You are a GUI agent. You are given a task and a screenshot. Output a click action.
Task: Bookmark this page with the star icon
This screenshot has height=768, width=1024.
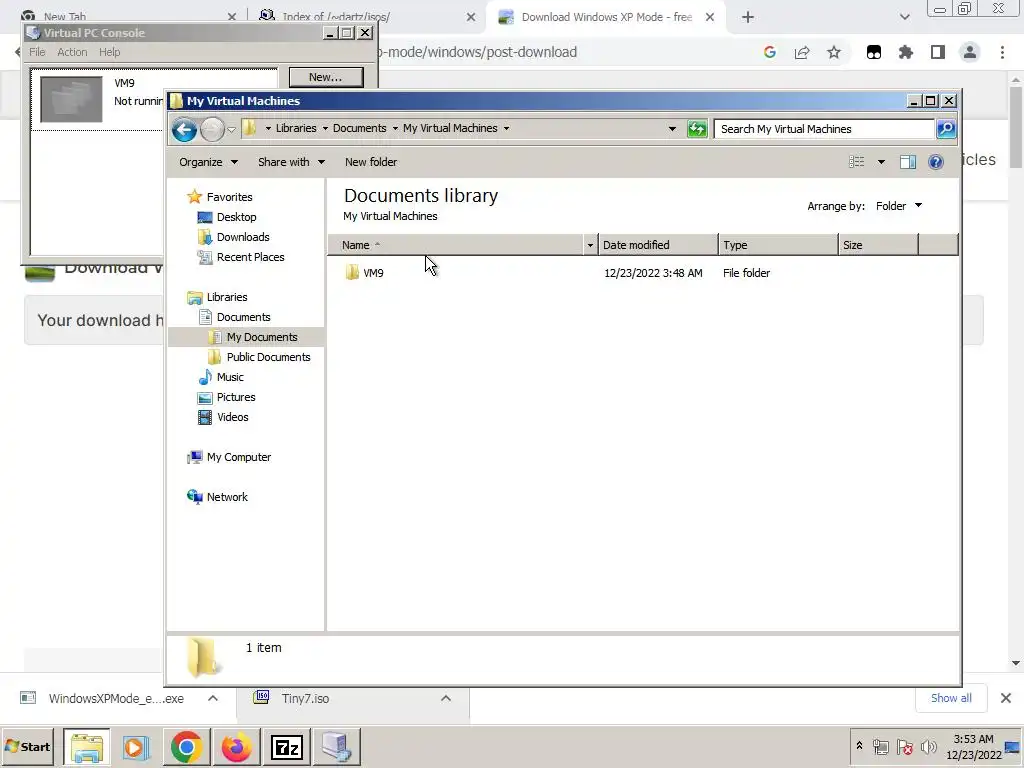(834, 52)
